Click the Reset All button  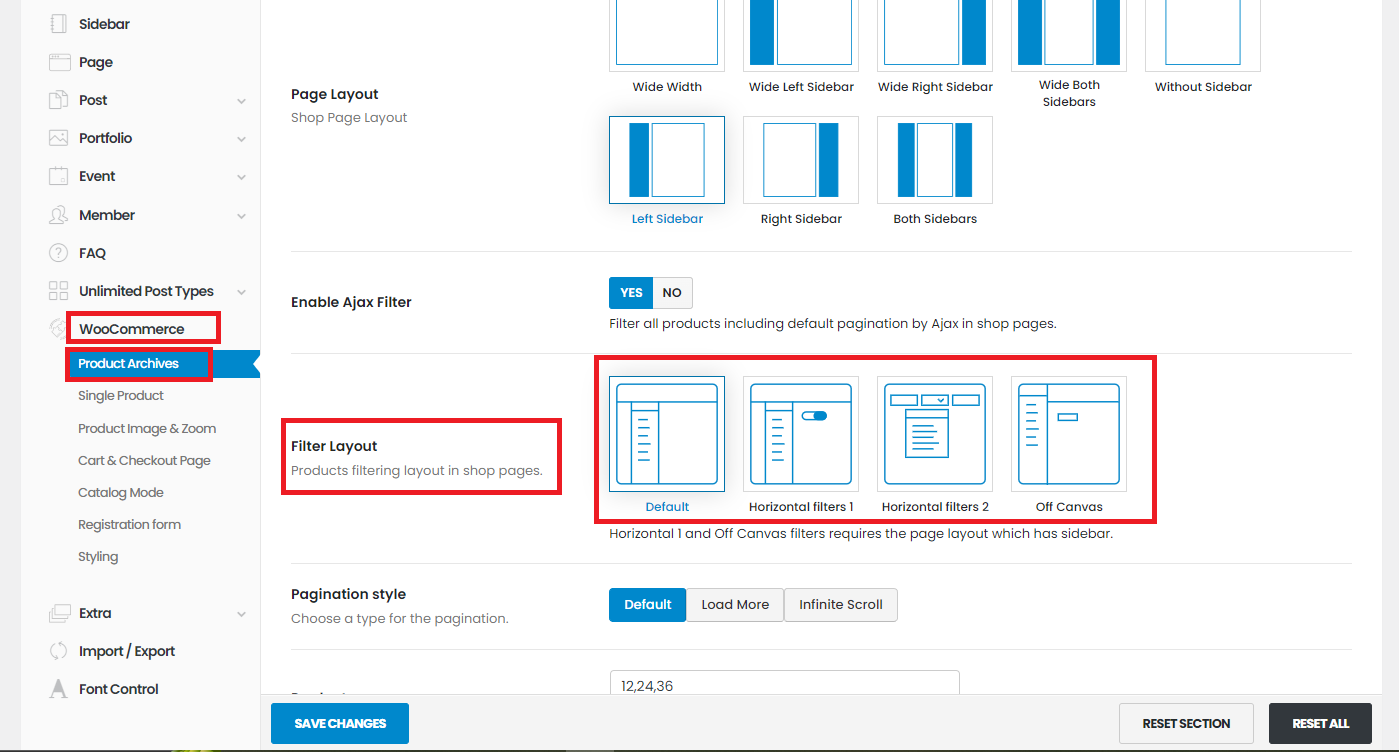(1320, 724)
